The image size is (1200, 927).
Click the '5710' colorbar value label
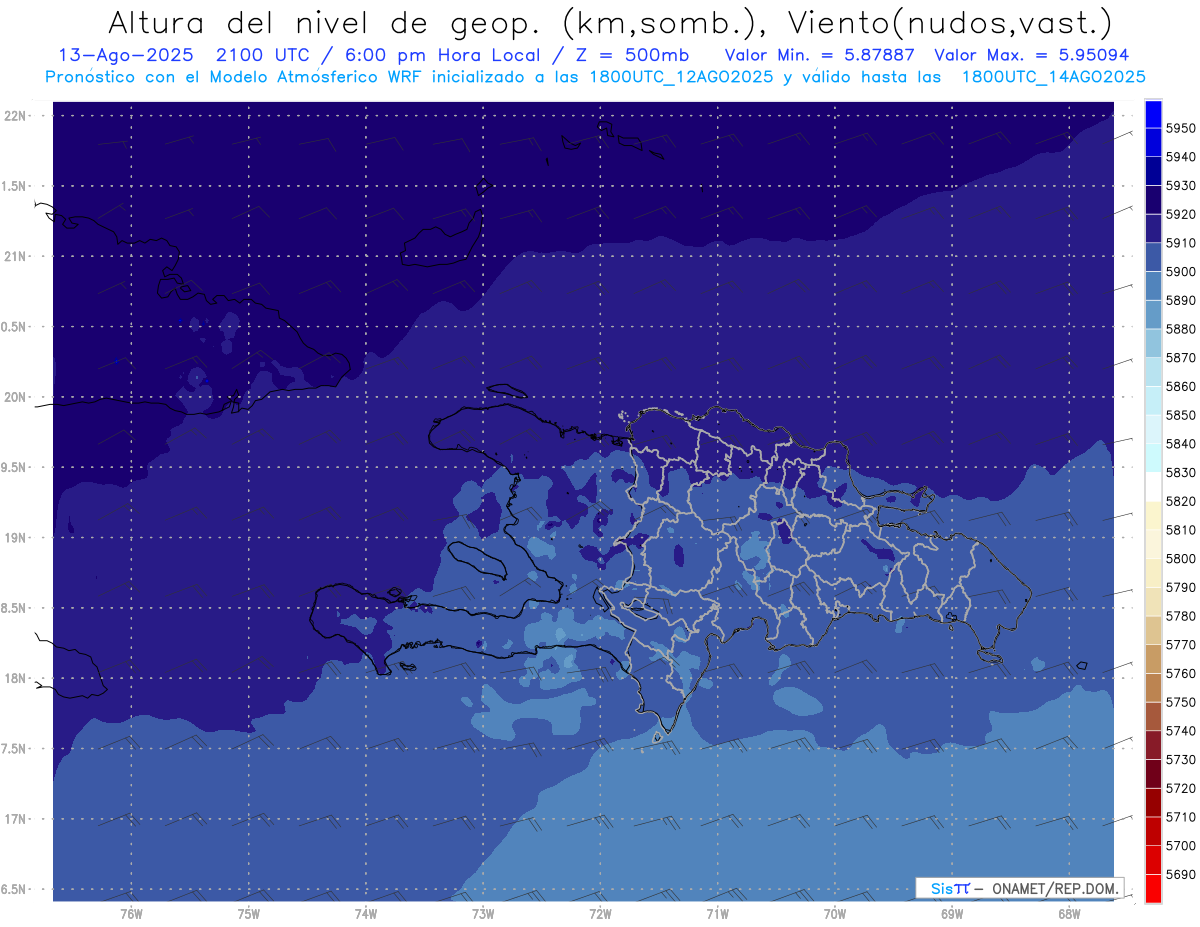[1181, 817]
